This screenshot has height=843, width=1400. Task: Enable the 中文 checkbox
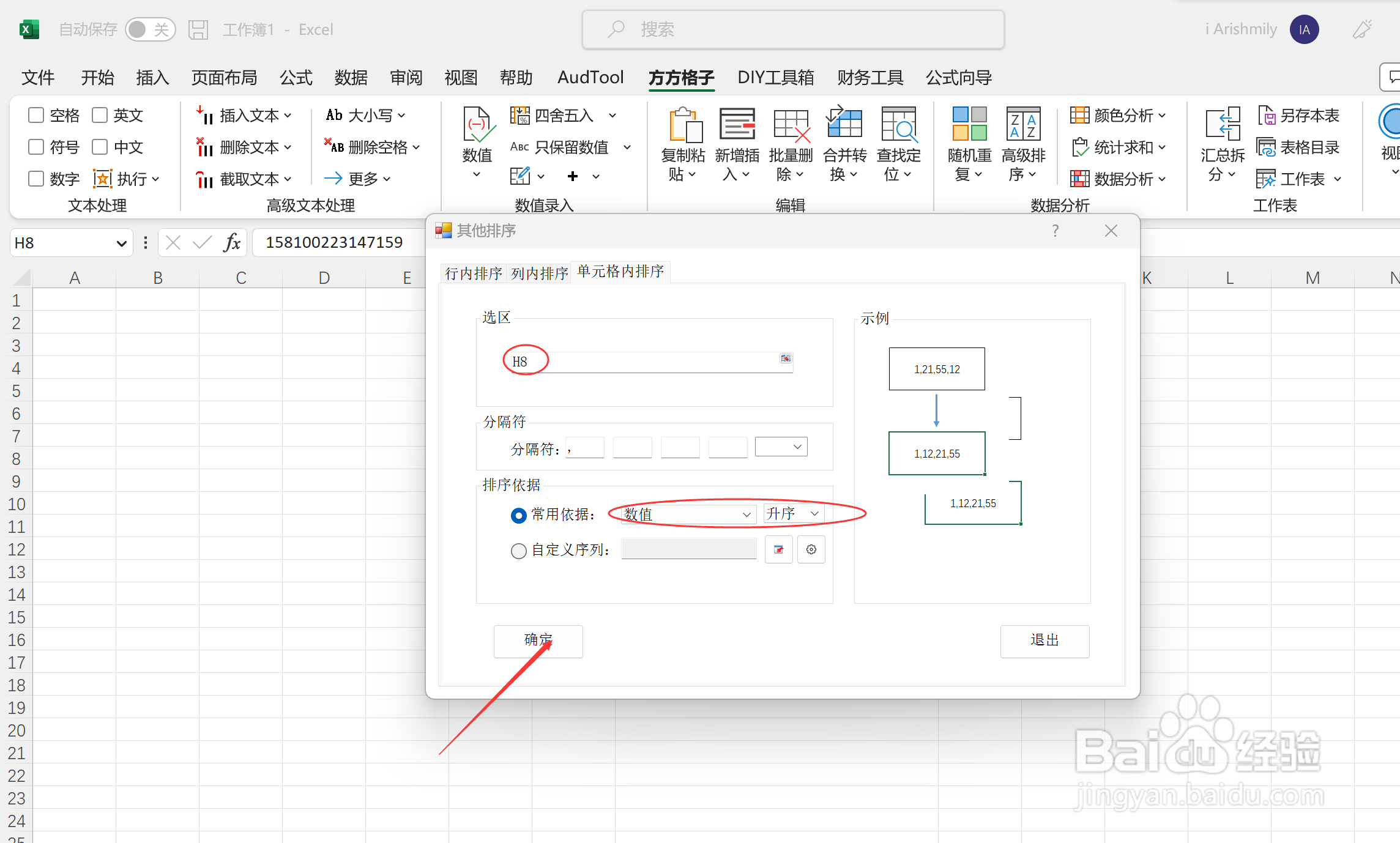(x=100, y=147)
